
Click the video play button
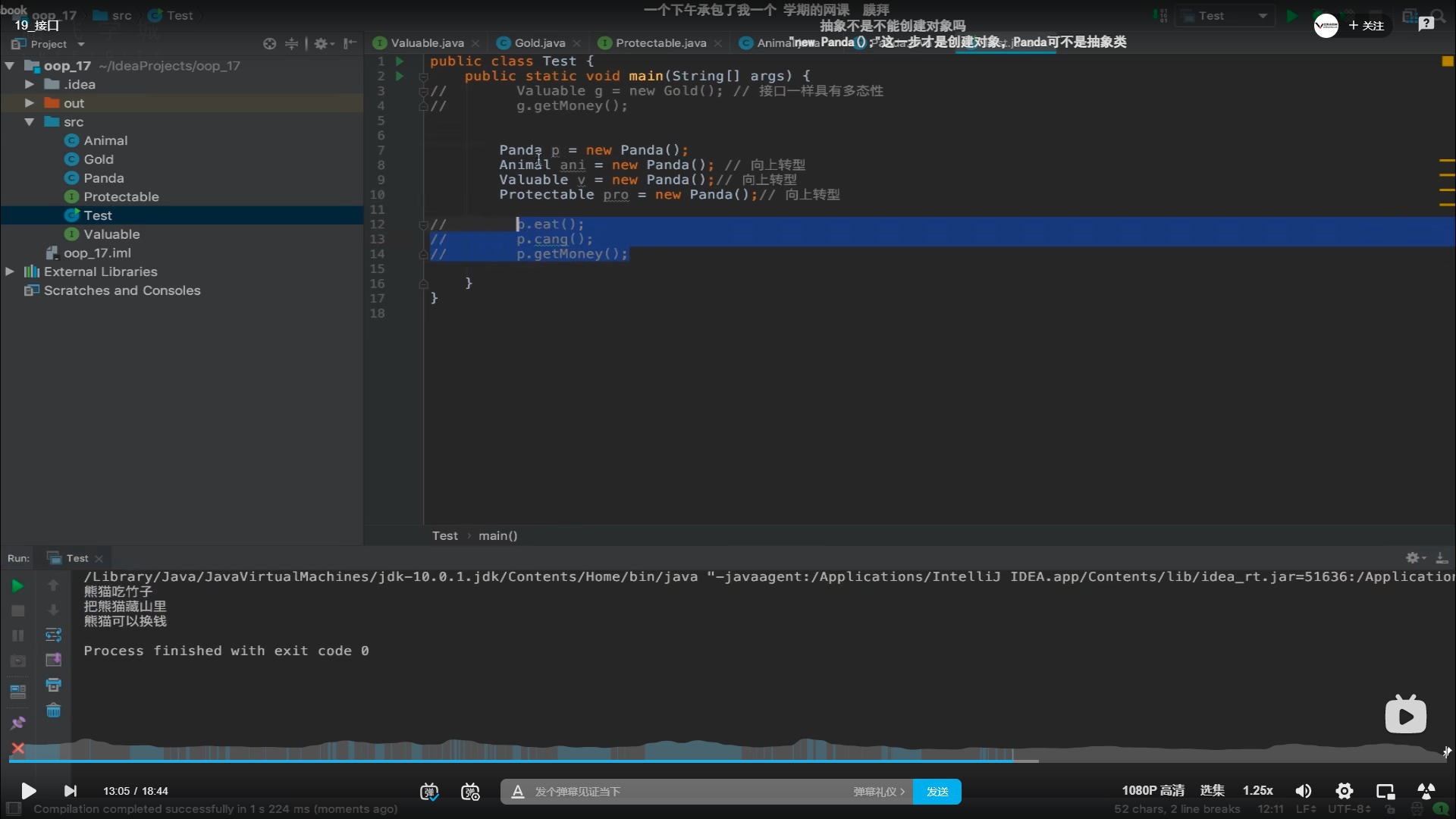(28, 791)
